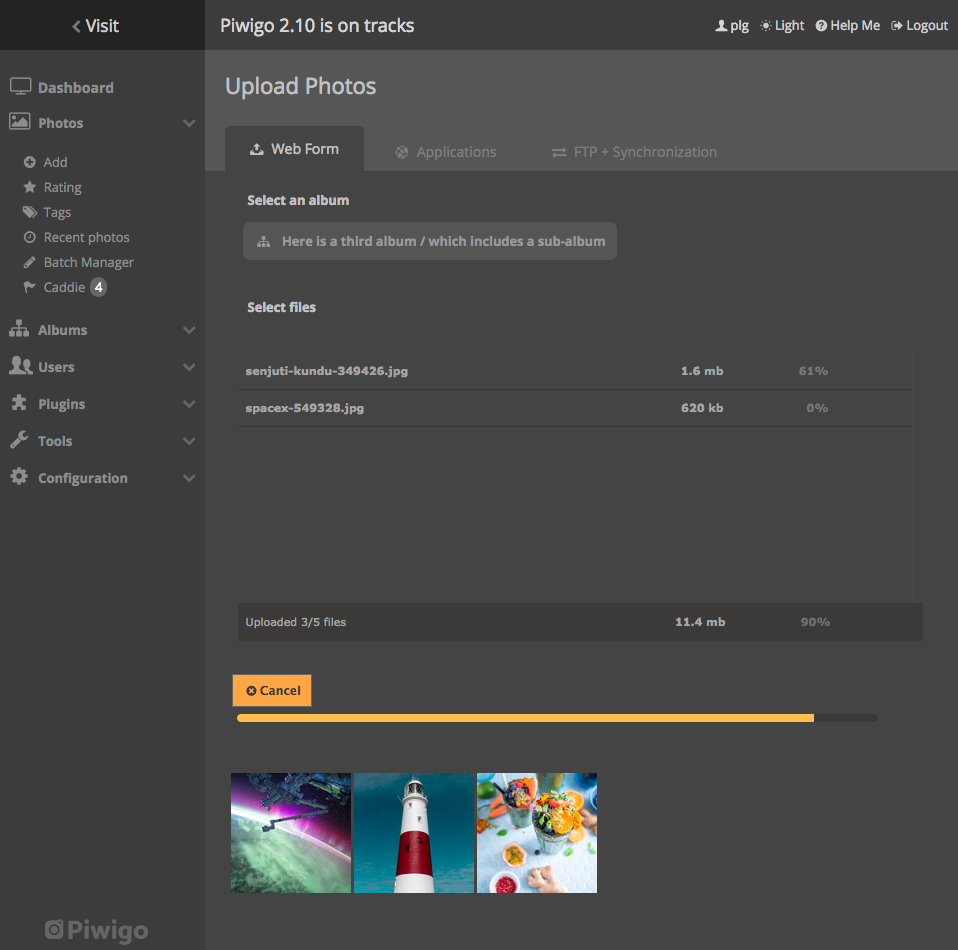Screen dimensions: 958x950
Task: Cancel the upload in progress
Action: (x=272, y=691)
